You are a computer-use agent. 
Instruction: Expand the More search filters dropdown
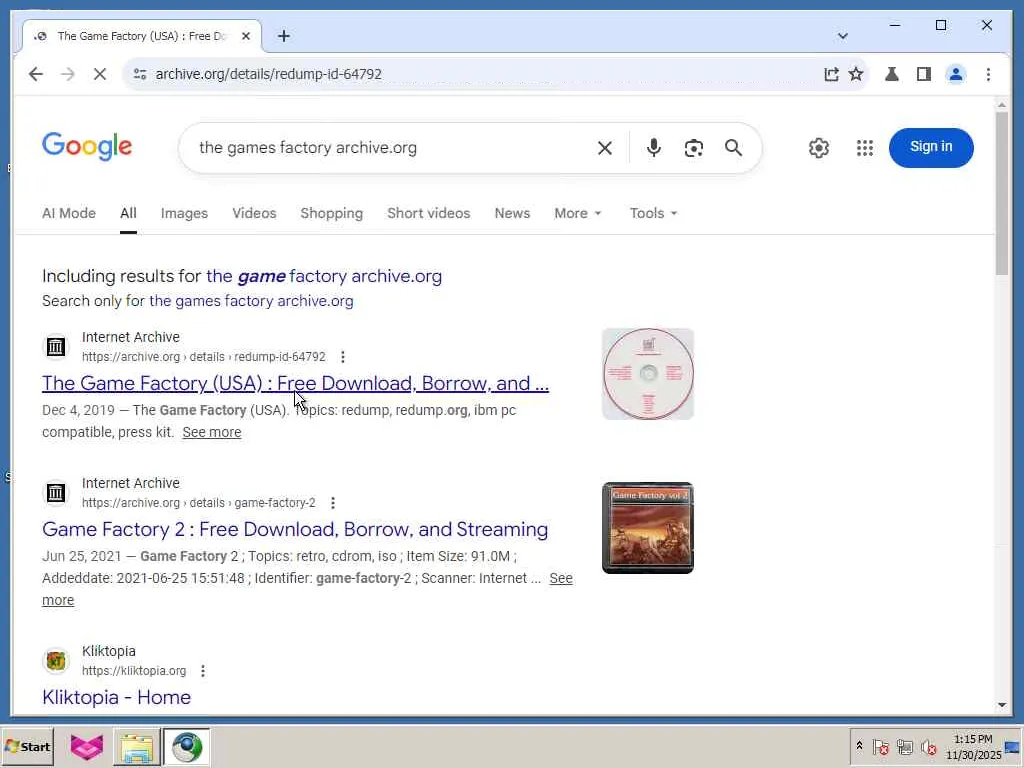578,214
